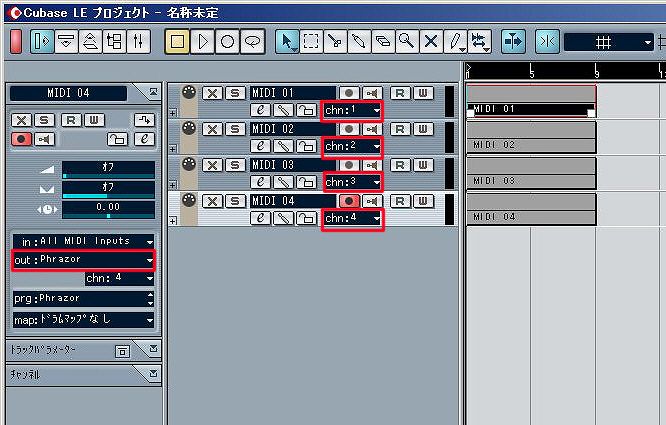Open Inspector edit channel settings button
The width and height of the screenshot is (666, 425).
144,139
